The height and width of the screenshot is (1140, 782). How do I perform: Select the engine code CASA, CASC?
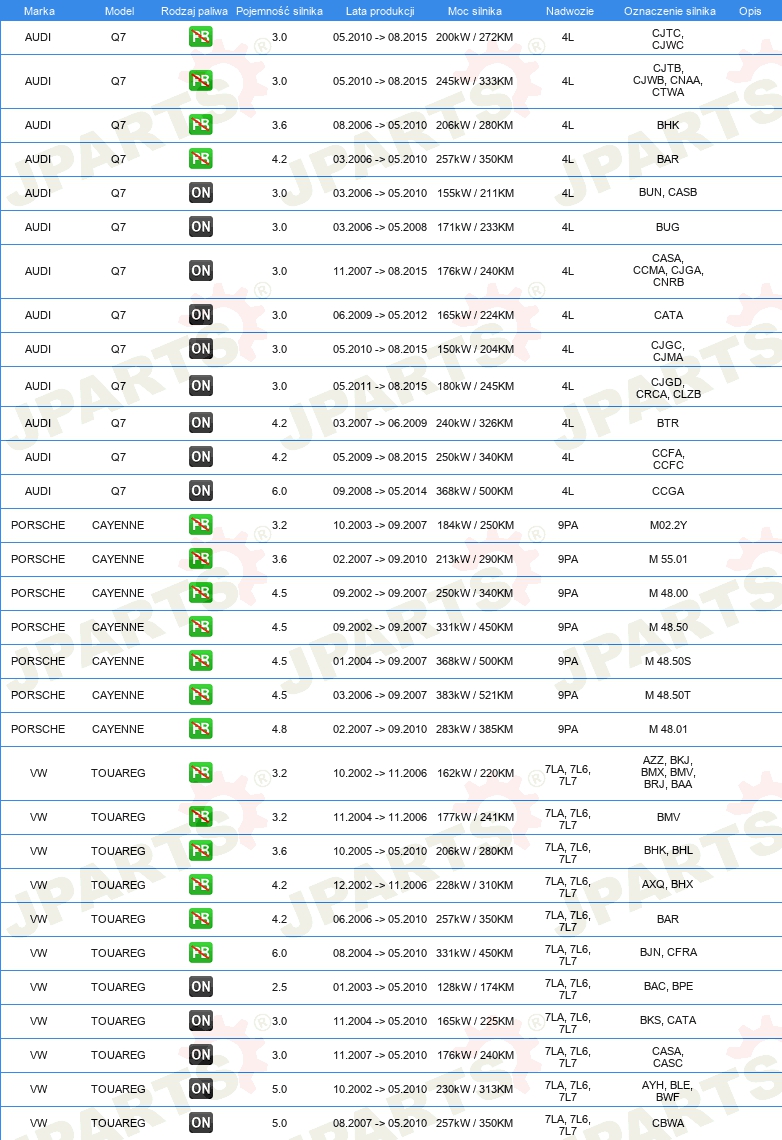click(668, 1057)
